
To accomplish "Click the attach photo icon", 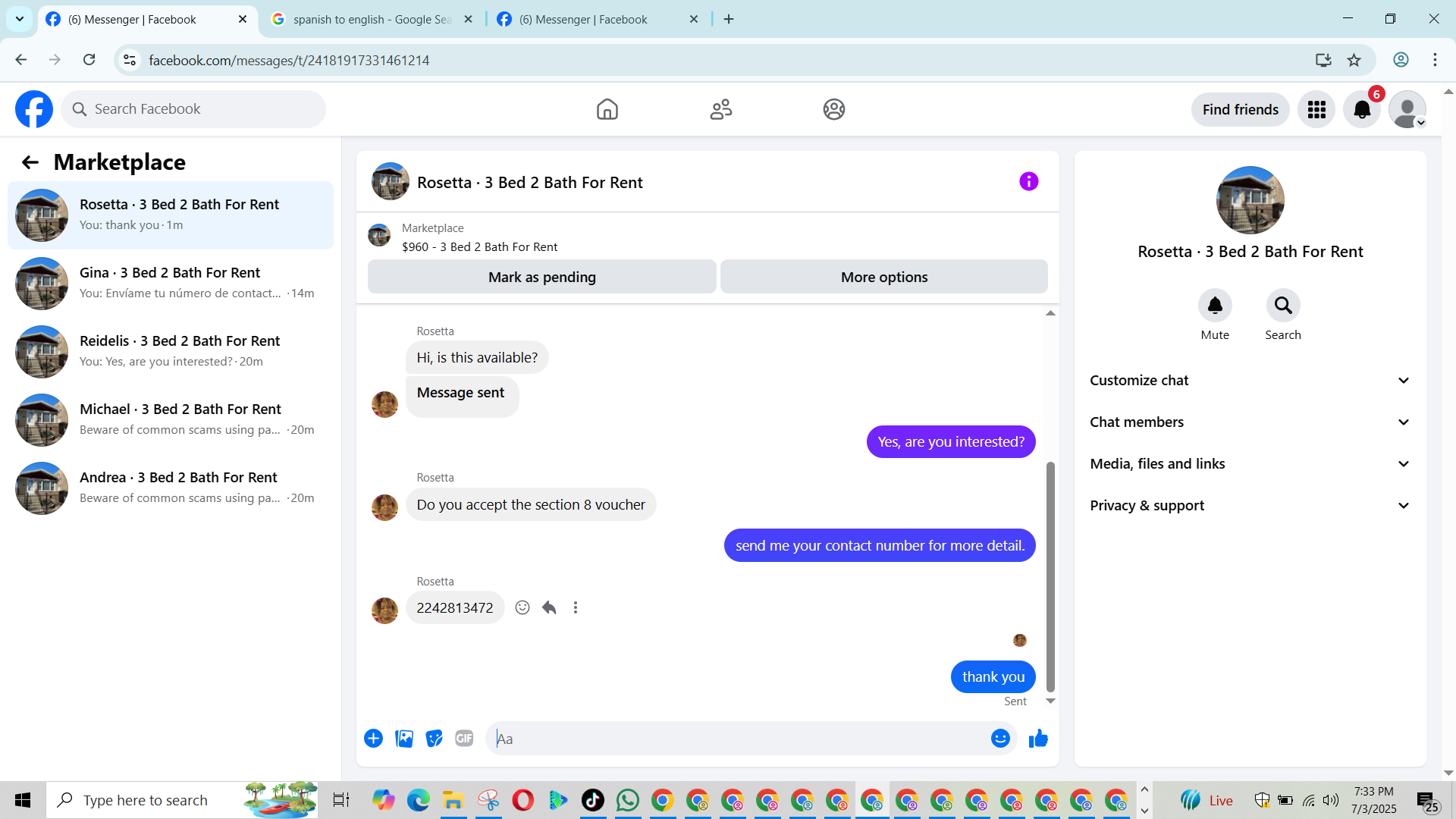I will 404,739.
